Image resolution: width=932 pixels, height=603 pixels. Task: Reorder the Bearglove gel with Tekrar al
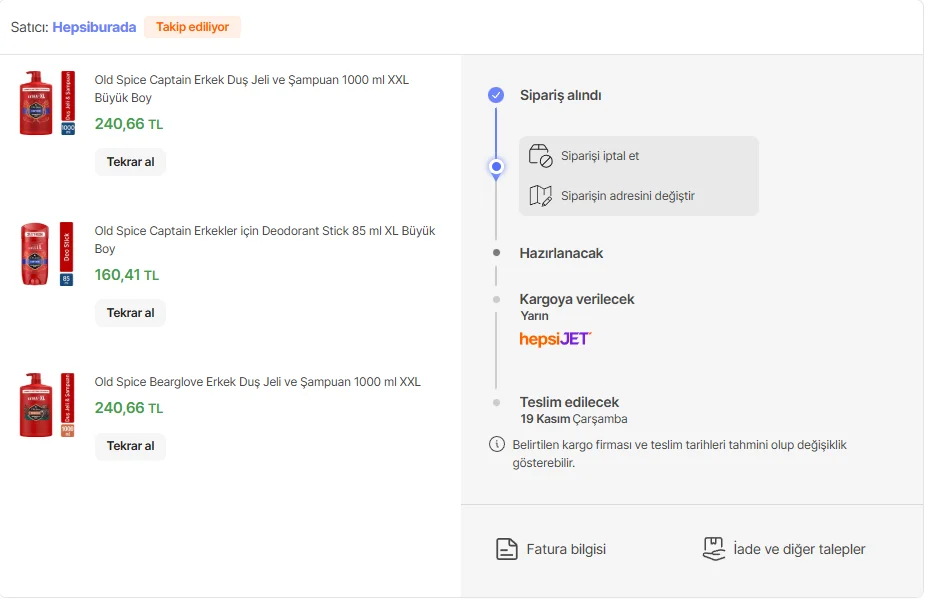(x=130, y=446)
